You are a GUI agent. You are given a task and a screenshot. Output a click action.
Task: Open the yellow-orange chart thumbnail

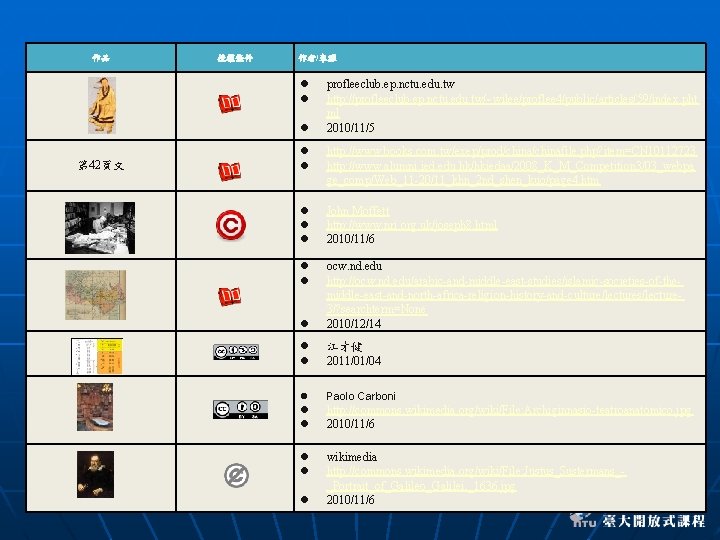click(x=97, y=356)
